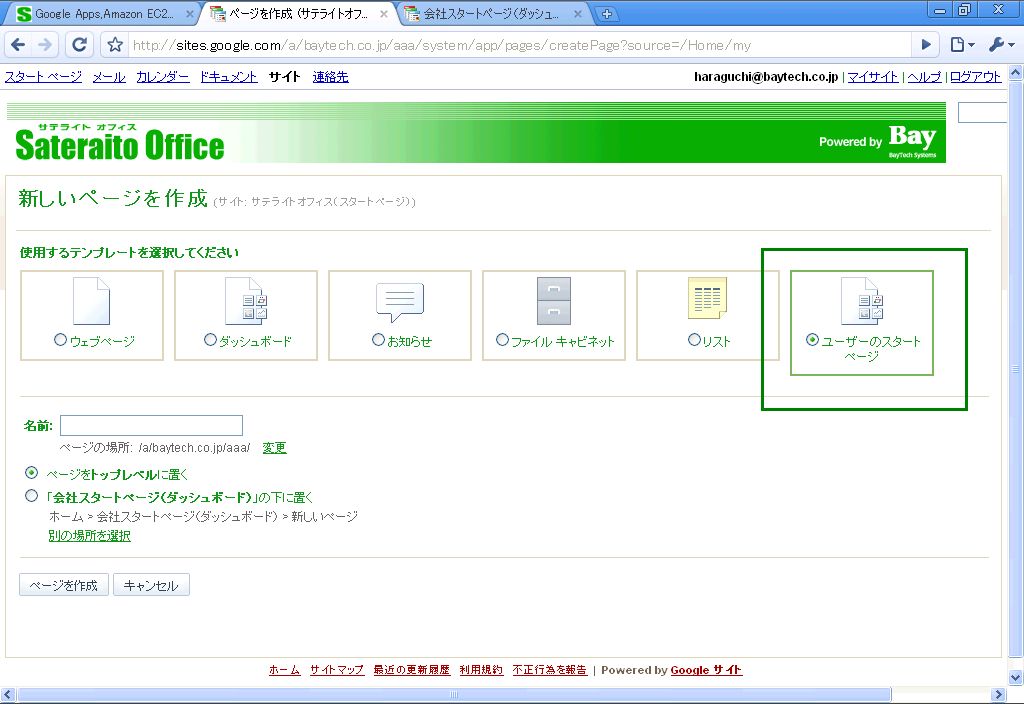
Task: Click the Bay logo in the banner
Action: coord(912,140)
